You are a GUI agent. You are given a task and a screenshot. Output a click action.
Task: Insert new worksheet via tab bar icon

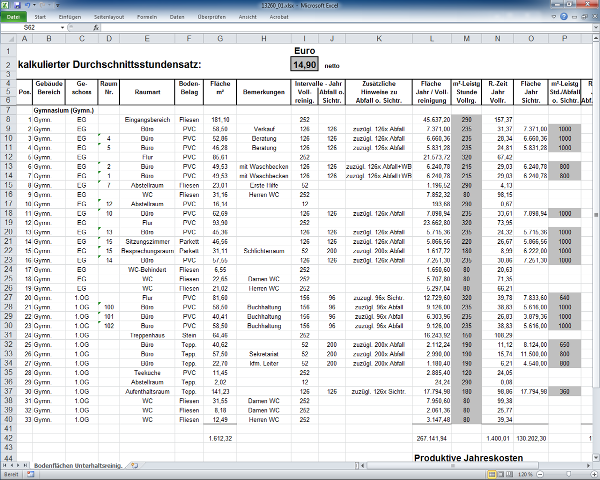coord(134,466)
